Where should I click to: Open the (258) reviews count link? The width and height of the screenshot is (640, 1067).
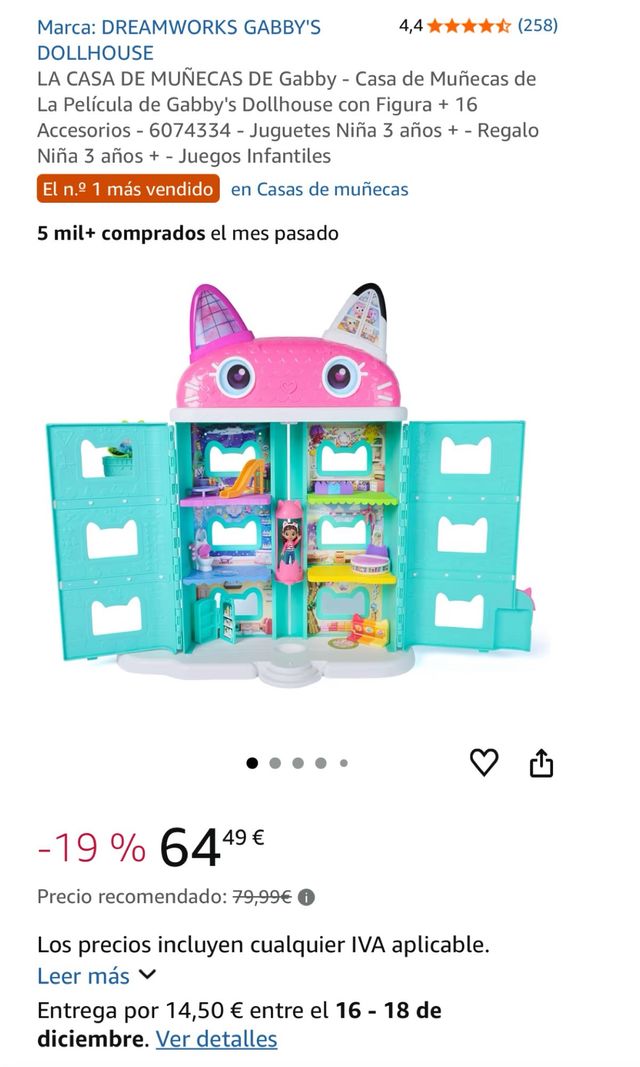pos(537,26)
